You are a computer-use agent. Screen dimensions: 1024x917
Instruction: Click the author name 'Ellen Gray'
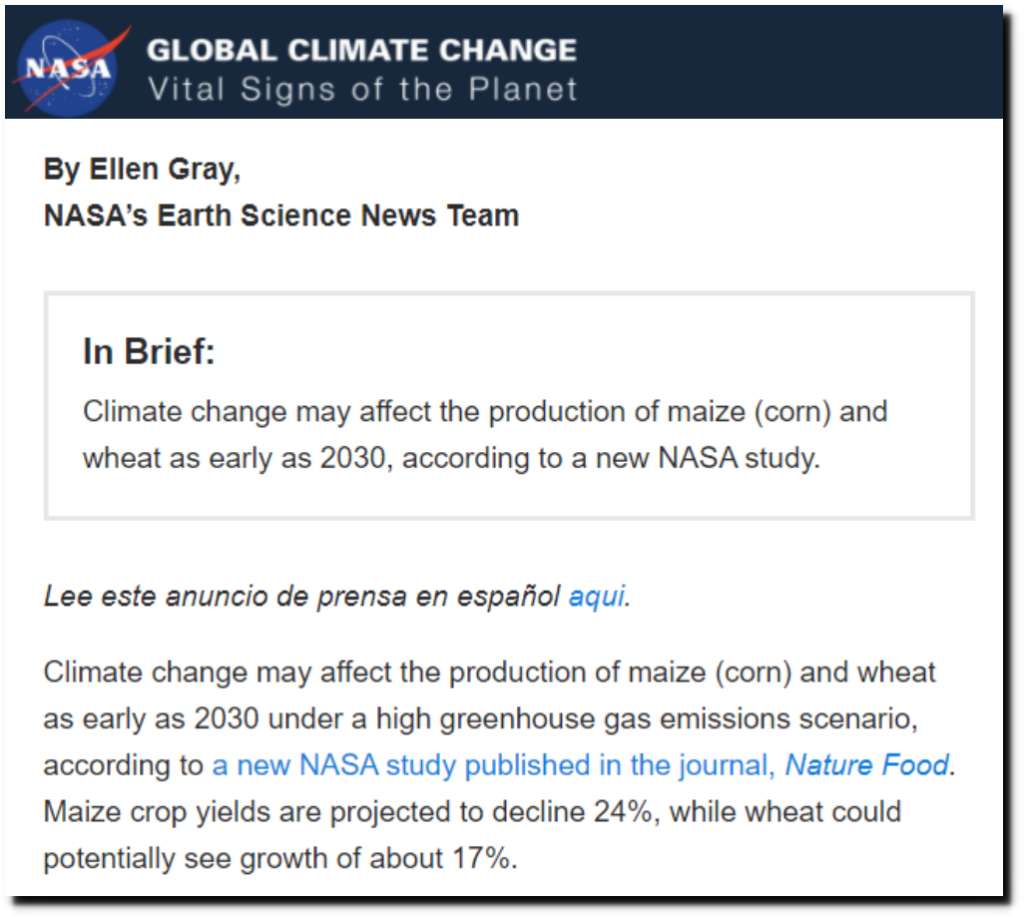160,169
